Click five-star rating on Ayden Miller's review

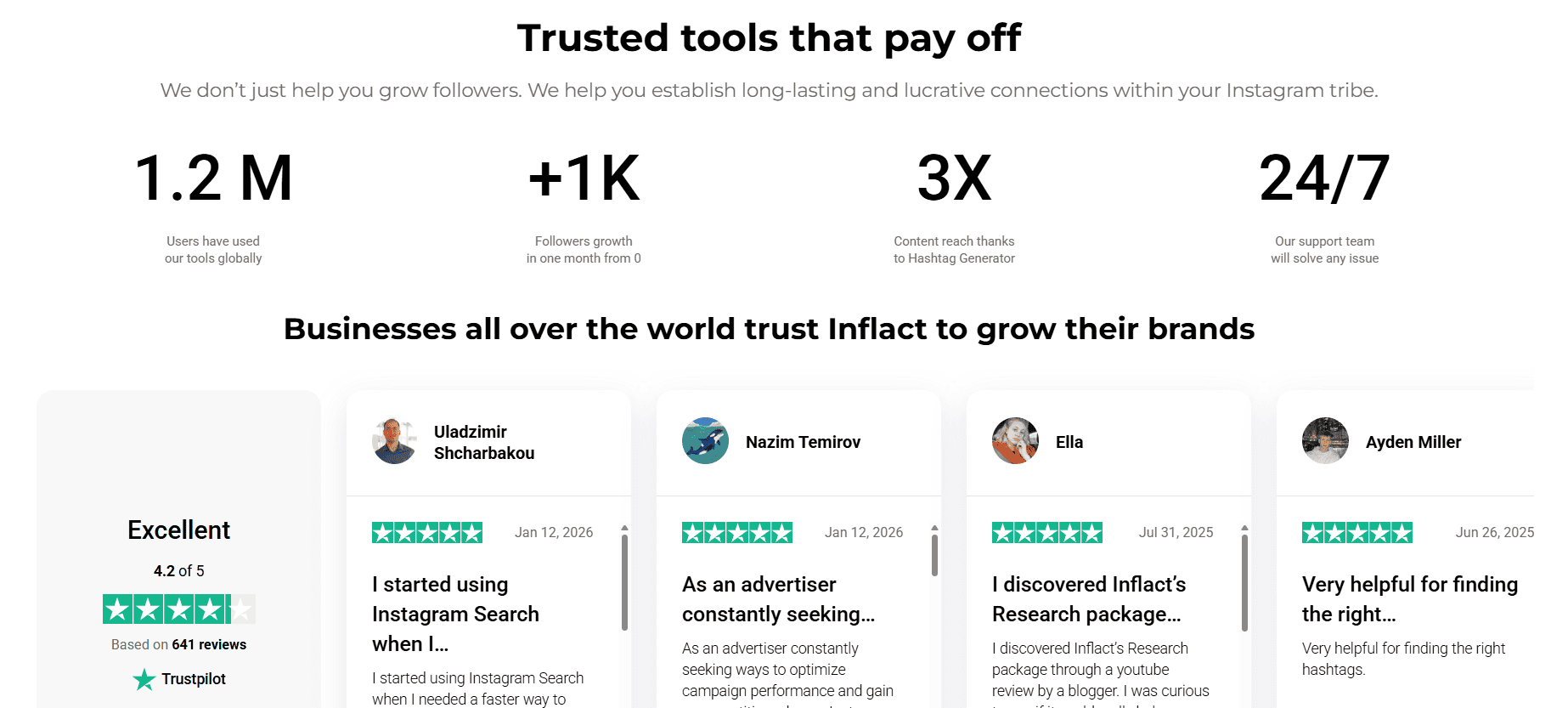click(x=1357, y=533)
